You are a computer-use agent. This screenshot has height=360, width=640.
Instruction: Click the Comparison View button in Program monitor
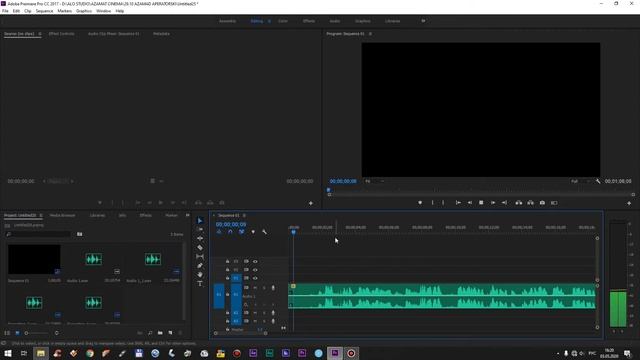pyautogui.click(x=554, y=202)
